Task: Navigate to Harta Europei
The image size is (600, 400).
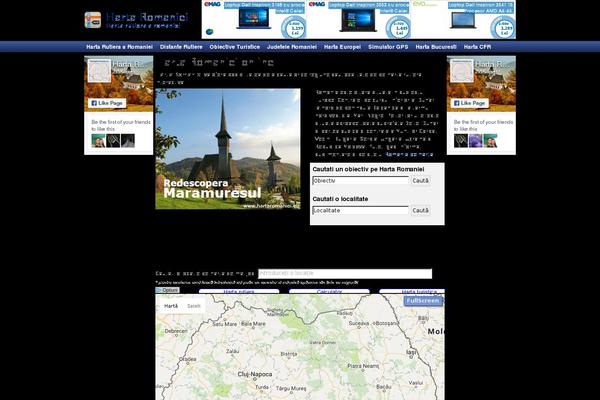Action: click(x=342, y=47)
